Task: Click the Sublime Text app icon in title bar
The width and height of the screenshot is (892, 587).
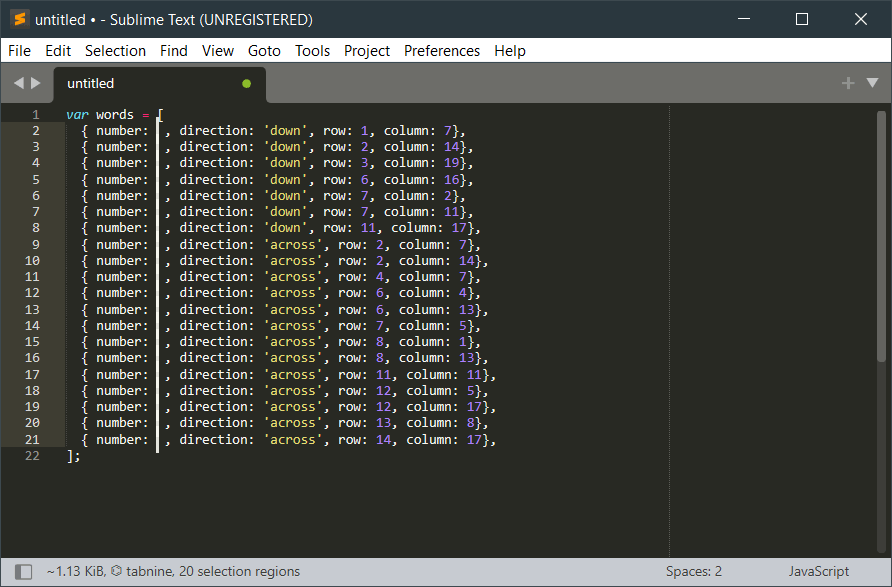Action: [20, 19]
